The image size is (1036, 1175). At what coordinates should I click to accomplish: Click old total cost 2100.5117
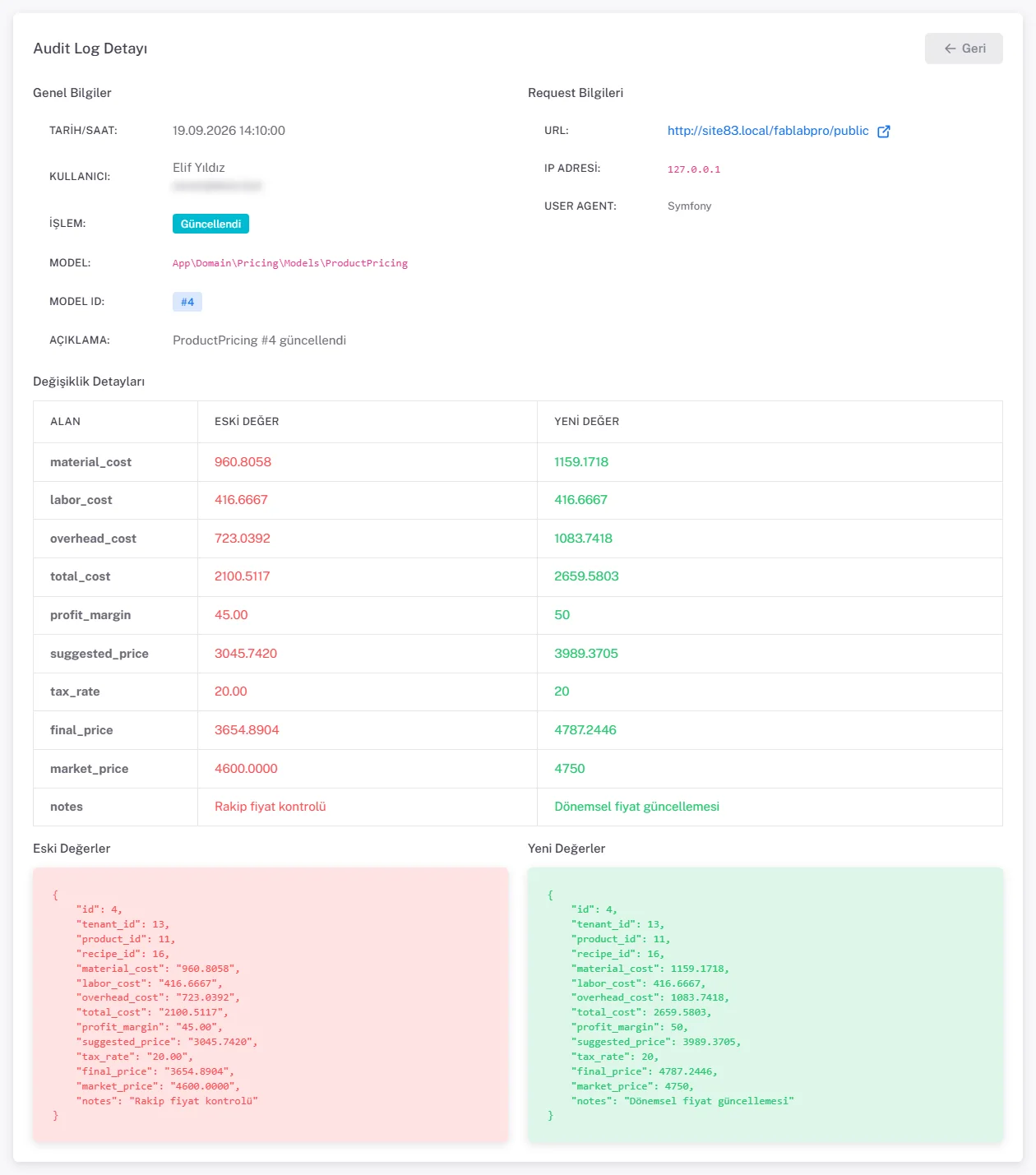pos(242,576)
